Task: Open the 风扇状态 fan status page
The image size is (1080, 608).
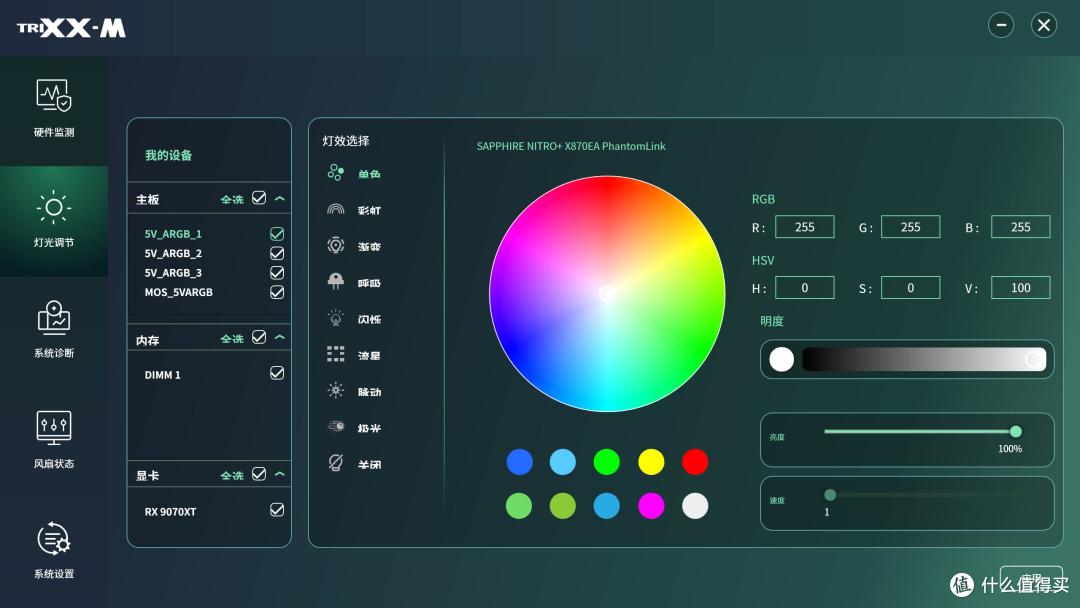Action: point(54,440)
